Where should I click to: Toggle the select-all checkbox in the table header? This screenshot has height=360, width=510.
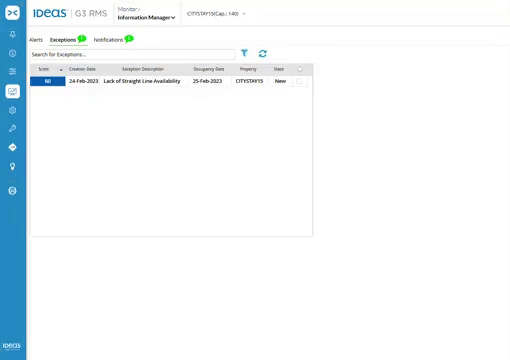point(300,69)
